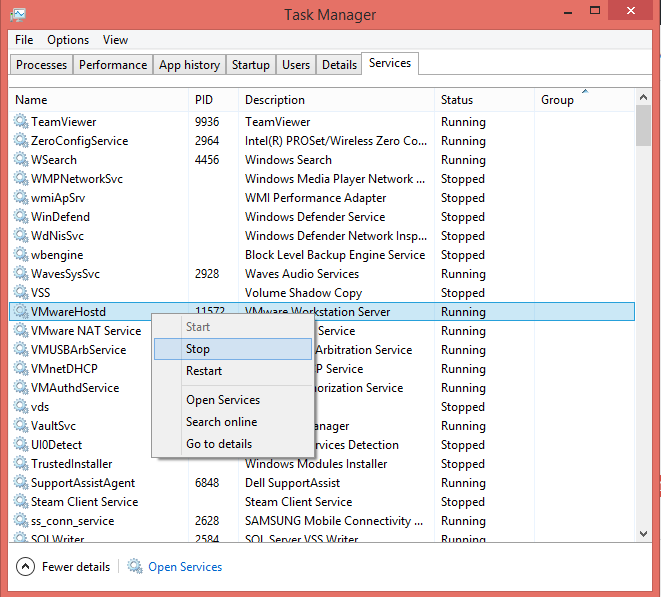This screenshot has height=597, width=661.
Task: Click the TrustedInstaller gear icon
Action: click(x=20, y=463)
